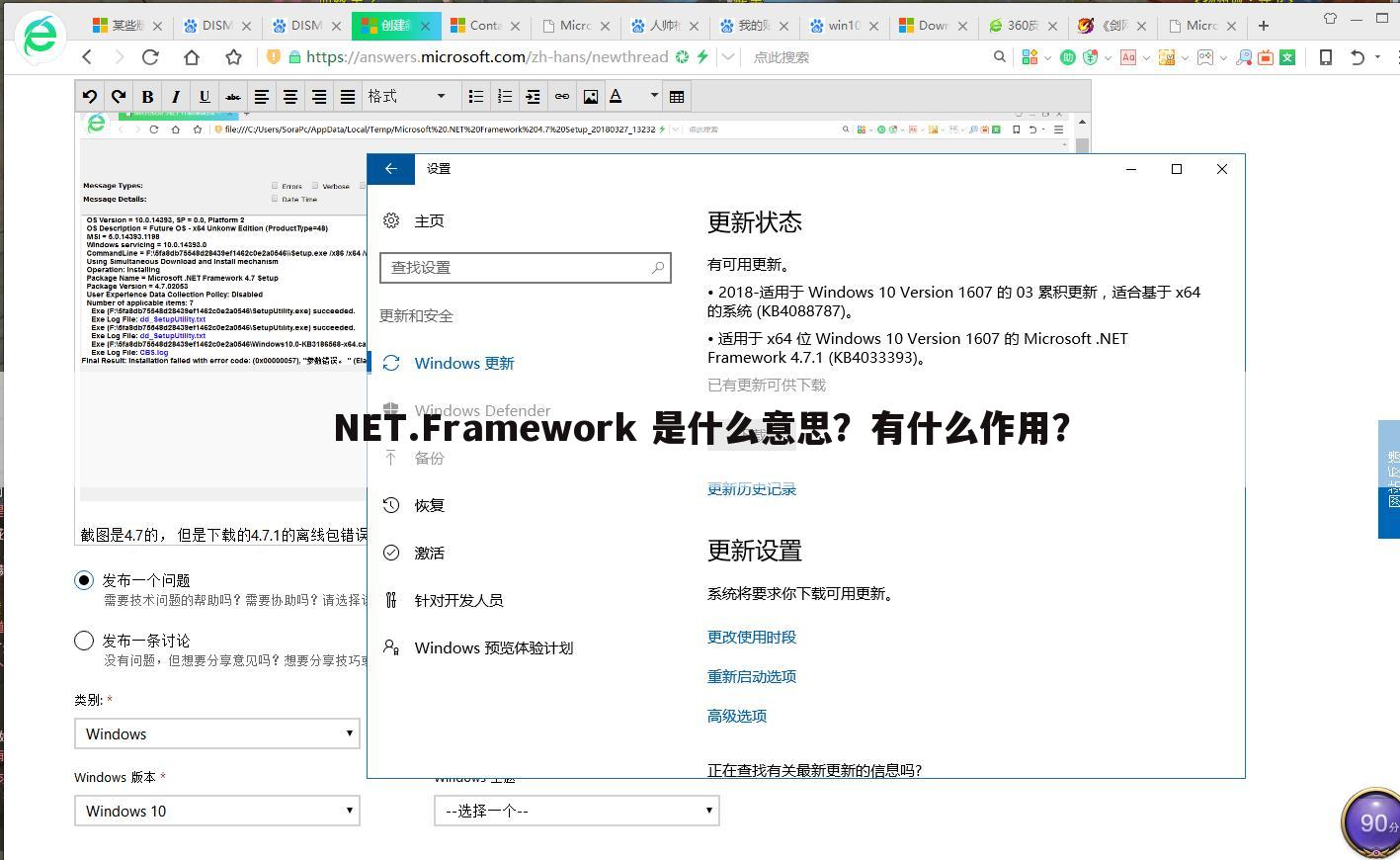This screenshot has width=1400, height=860.
Task: Expand the font color dropdown arrow
Action: point(653,96)
